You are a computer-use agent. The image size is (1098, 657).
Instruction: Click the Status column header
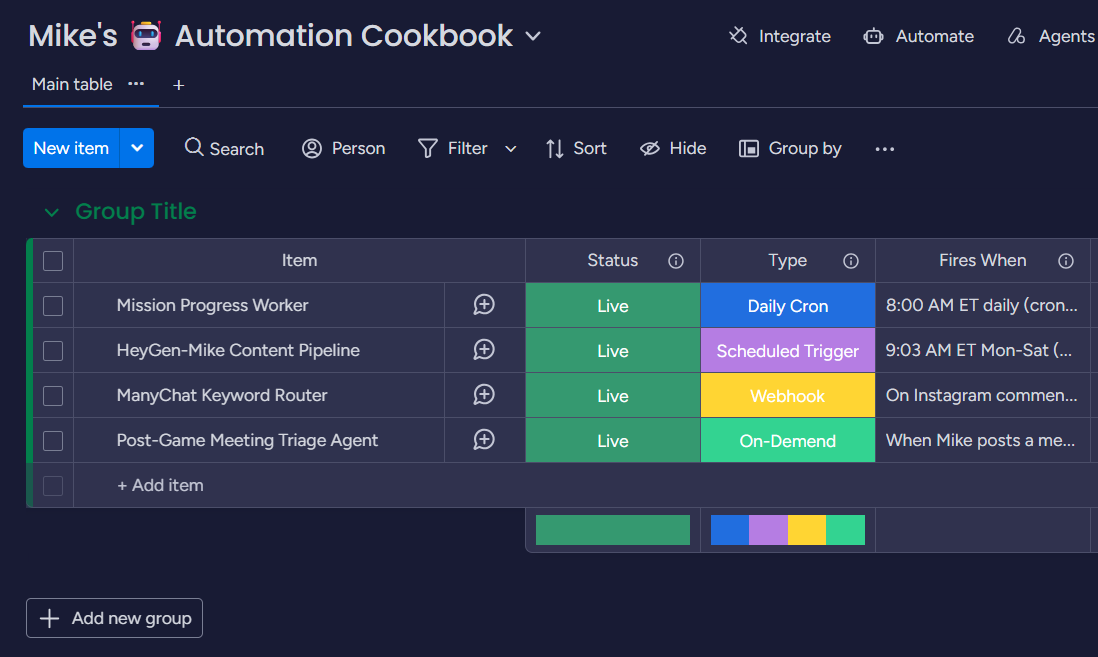pos(613,260)
